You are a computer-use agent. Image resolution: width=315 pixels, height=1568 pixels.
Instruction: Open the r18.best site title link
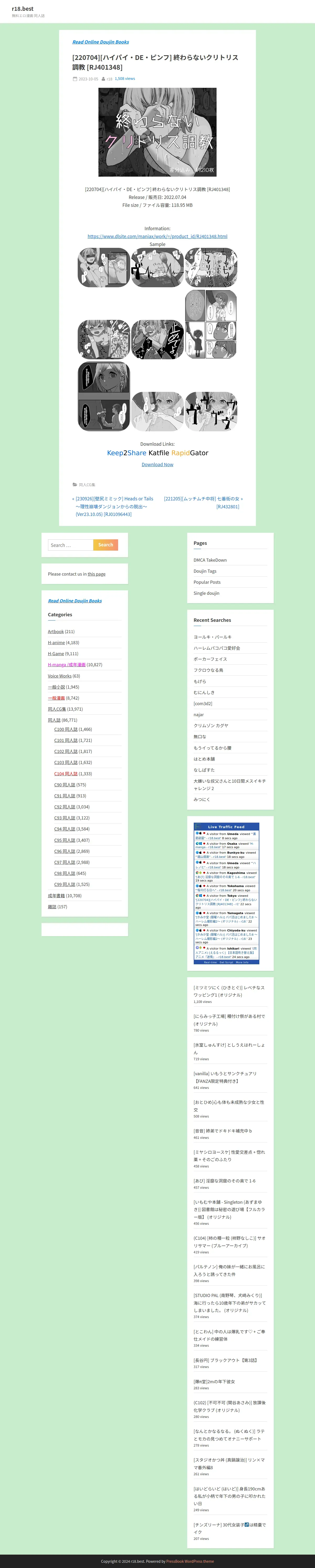click(23, 8)
